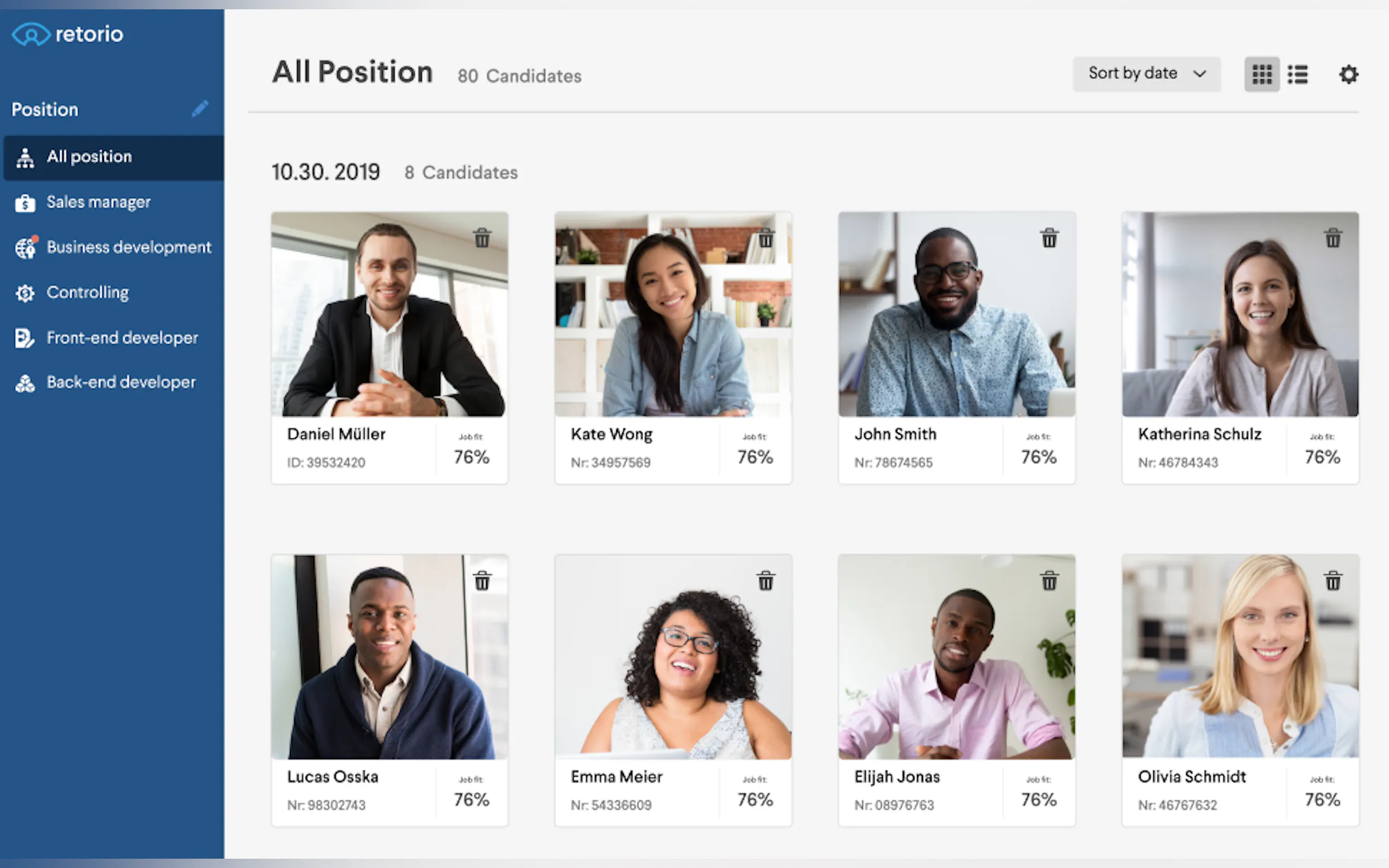Switch to list view layout

(1297, 74)
